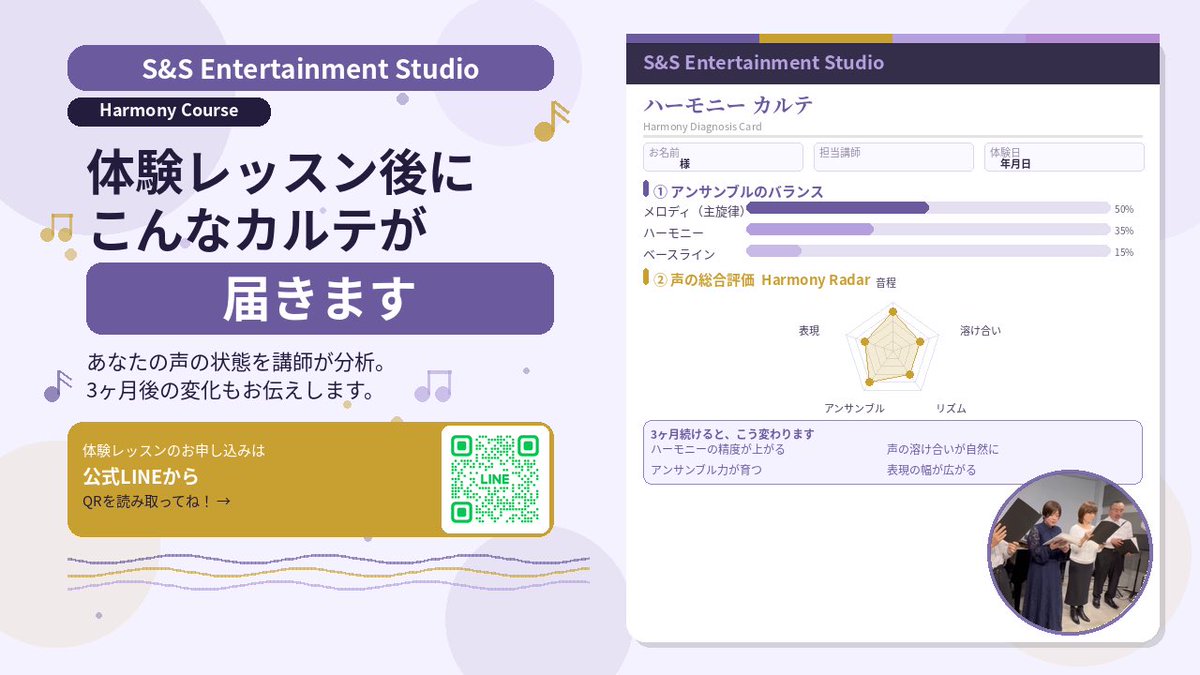Click the 35% value label
Image resolution: width=1200 pixels, height=675 pixels.
point(1124,230)
